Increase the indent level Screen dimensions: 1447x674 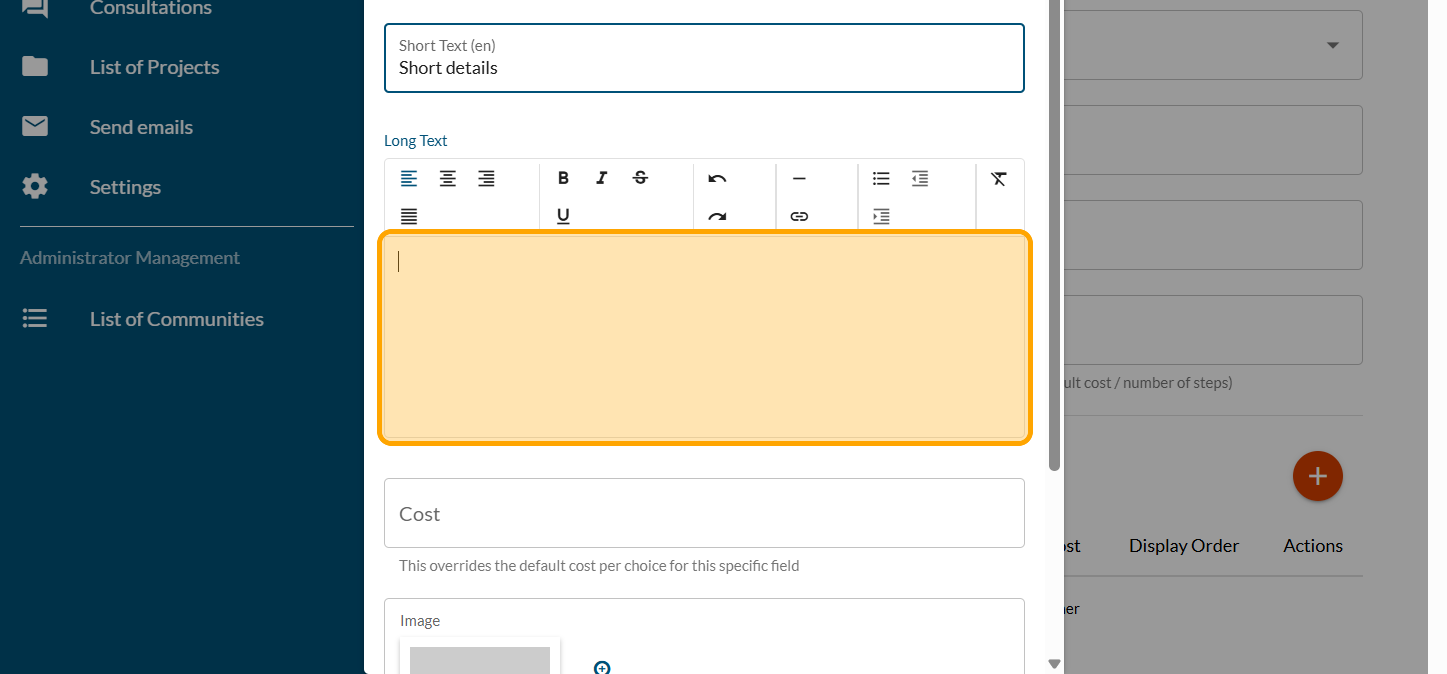pyautogui.click(x=881, y=216)
